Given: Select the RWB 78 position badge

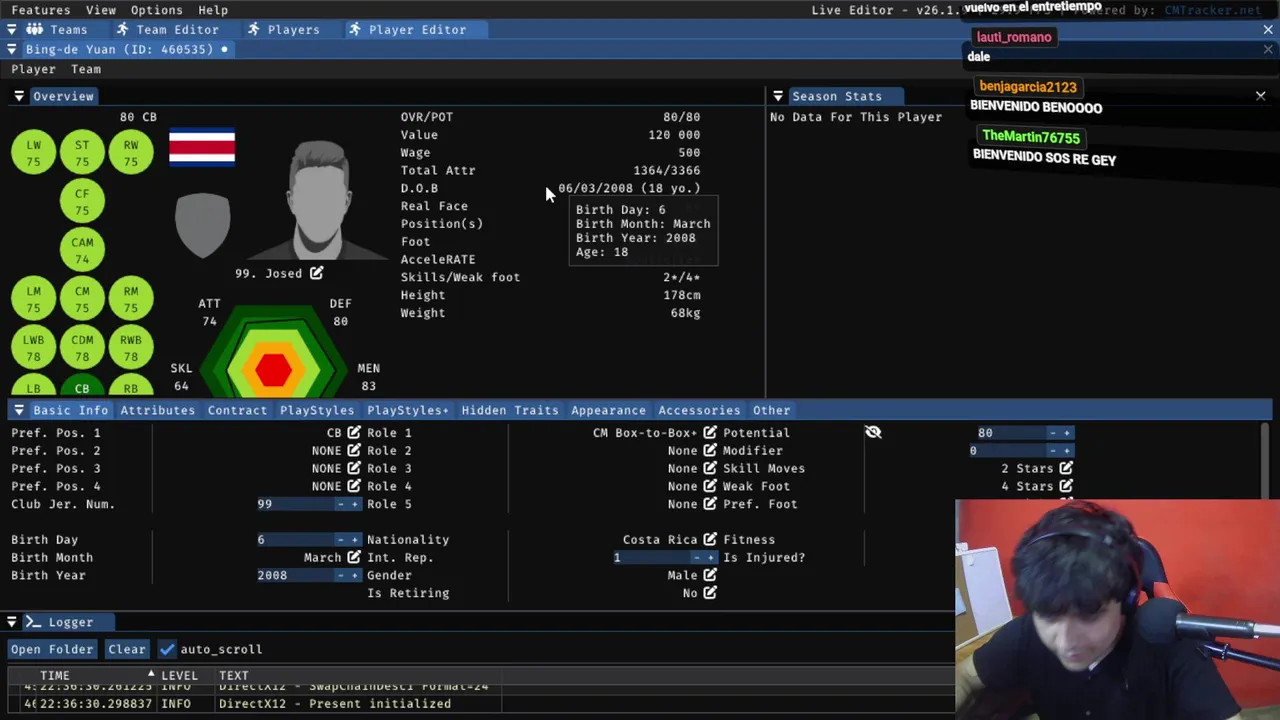Looking at the screenshot, I should click(131, 348).
